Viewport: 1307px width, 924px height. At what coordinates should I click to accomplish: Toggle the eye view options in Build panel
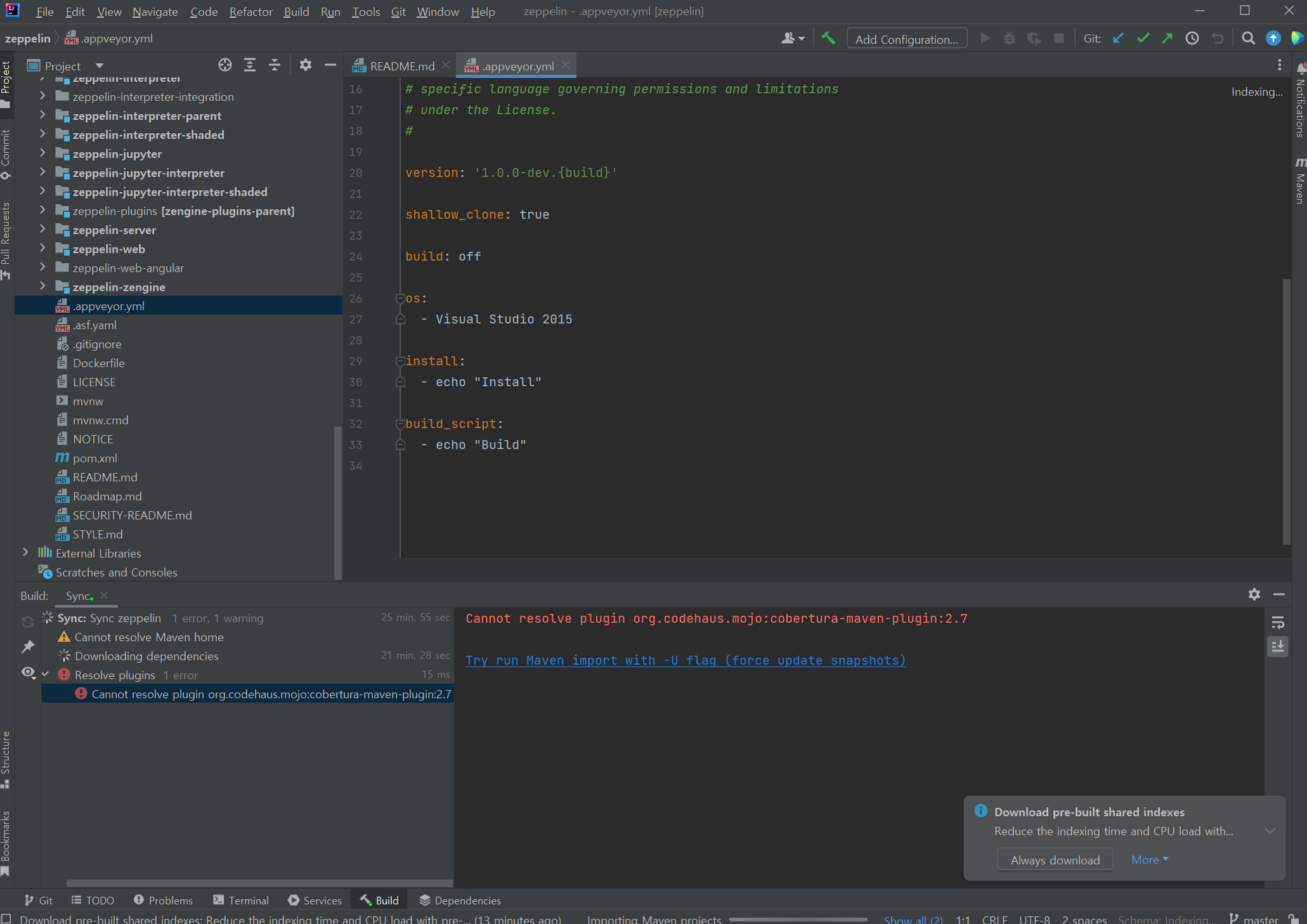[x=28, y=672]
